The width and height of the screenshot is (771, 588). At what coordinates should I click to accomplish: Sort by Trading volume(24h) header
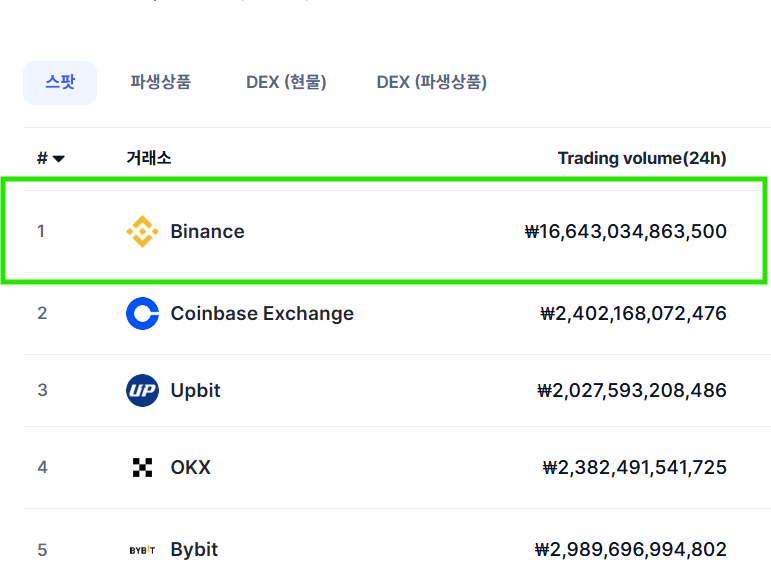click(x=642, y=158)
